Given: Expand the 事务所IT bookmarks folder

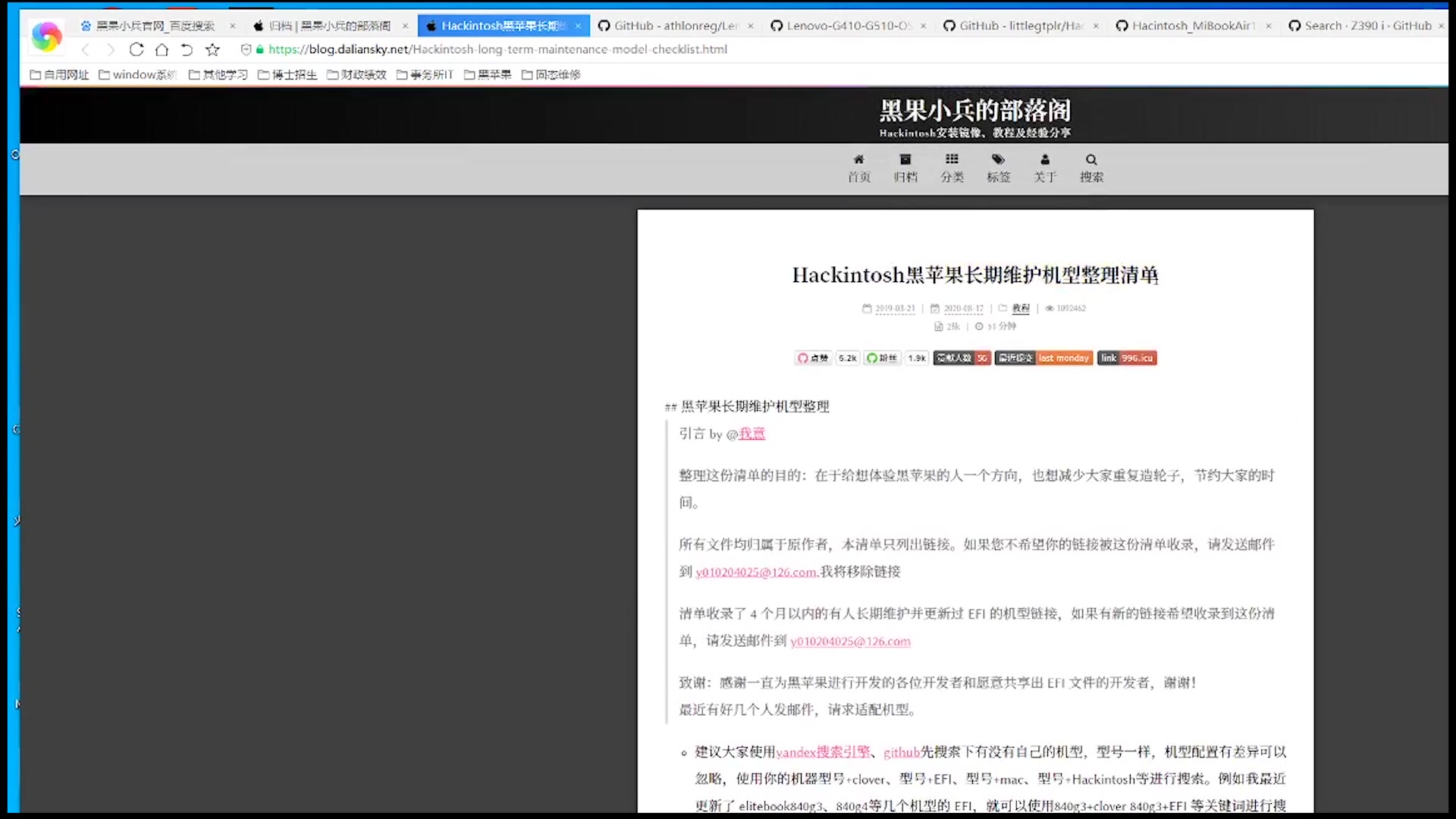Looking at the screenshot, I should (x=425, y=74).
